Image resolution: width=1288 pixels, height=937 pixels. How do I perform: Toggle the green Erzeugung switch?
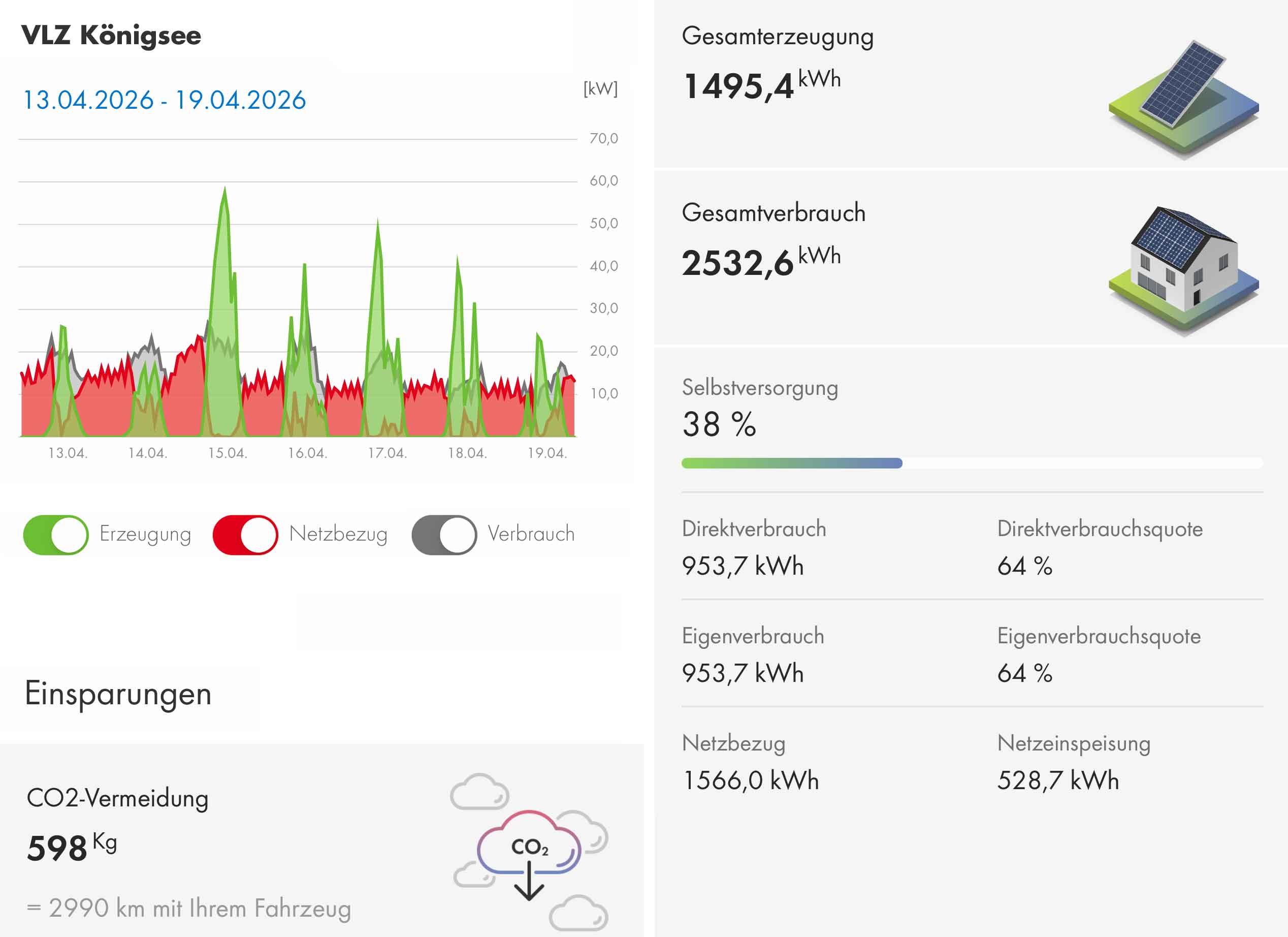(56, 535)
